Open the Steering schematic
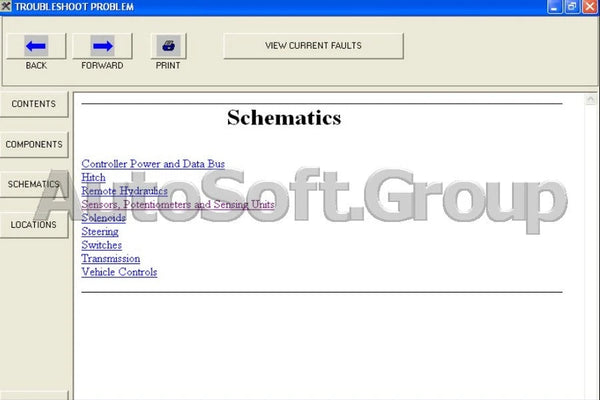This screenshot has height=400, width=600. 100,231
